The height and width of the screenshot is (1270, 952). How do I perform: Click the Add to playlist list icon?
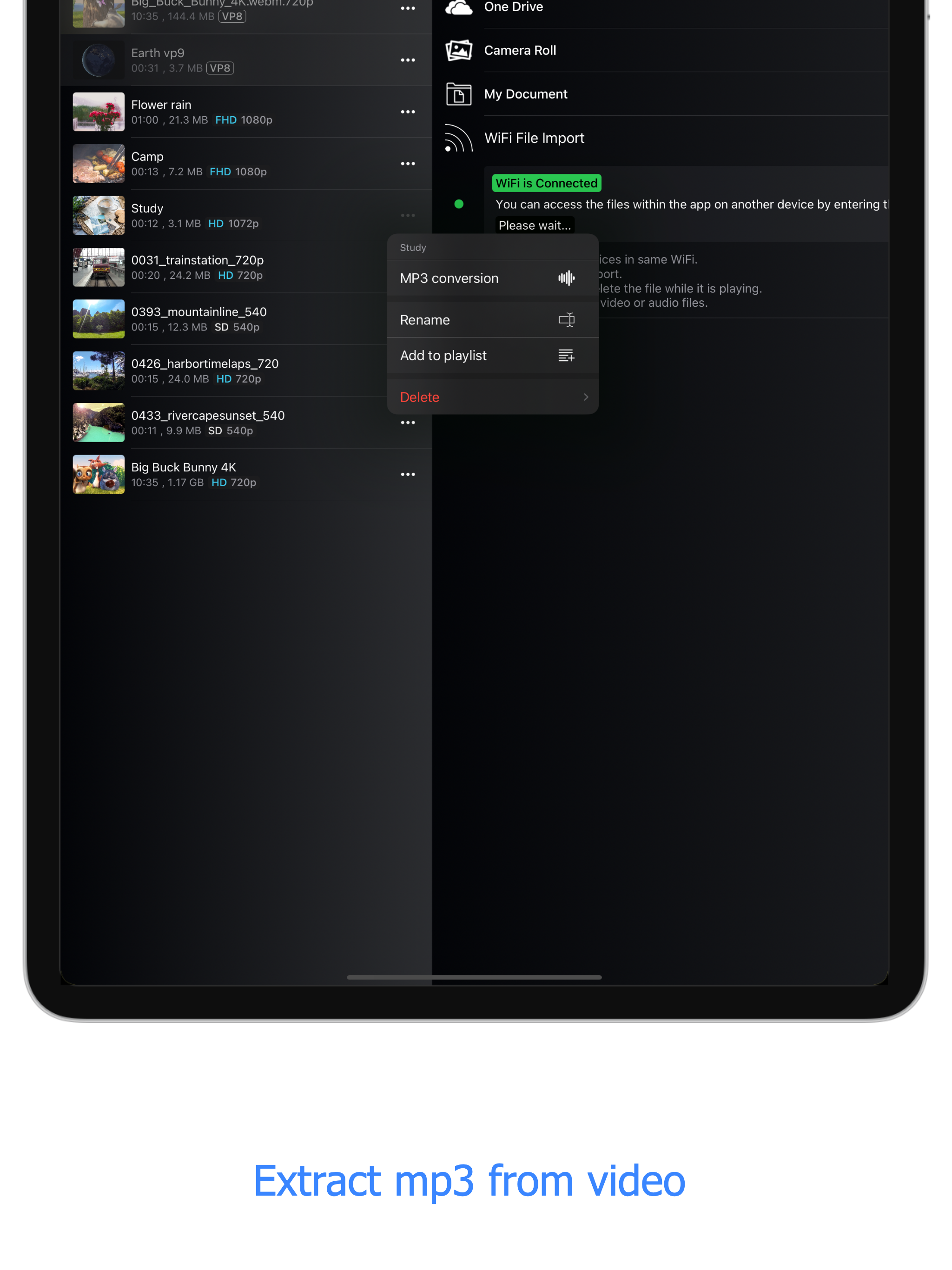click(x=566, y=356)
